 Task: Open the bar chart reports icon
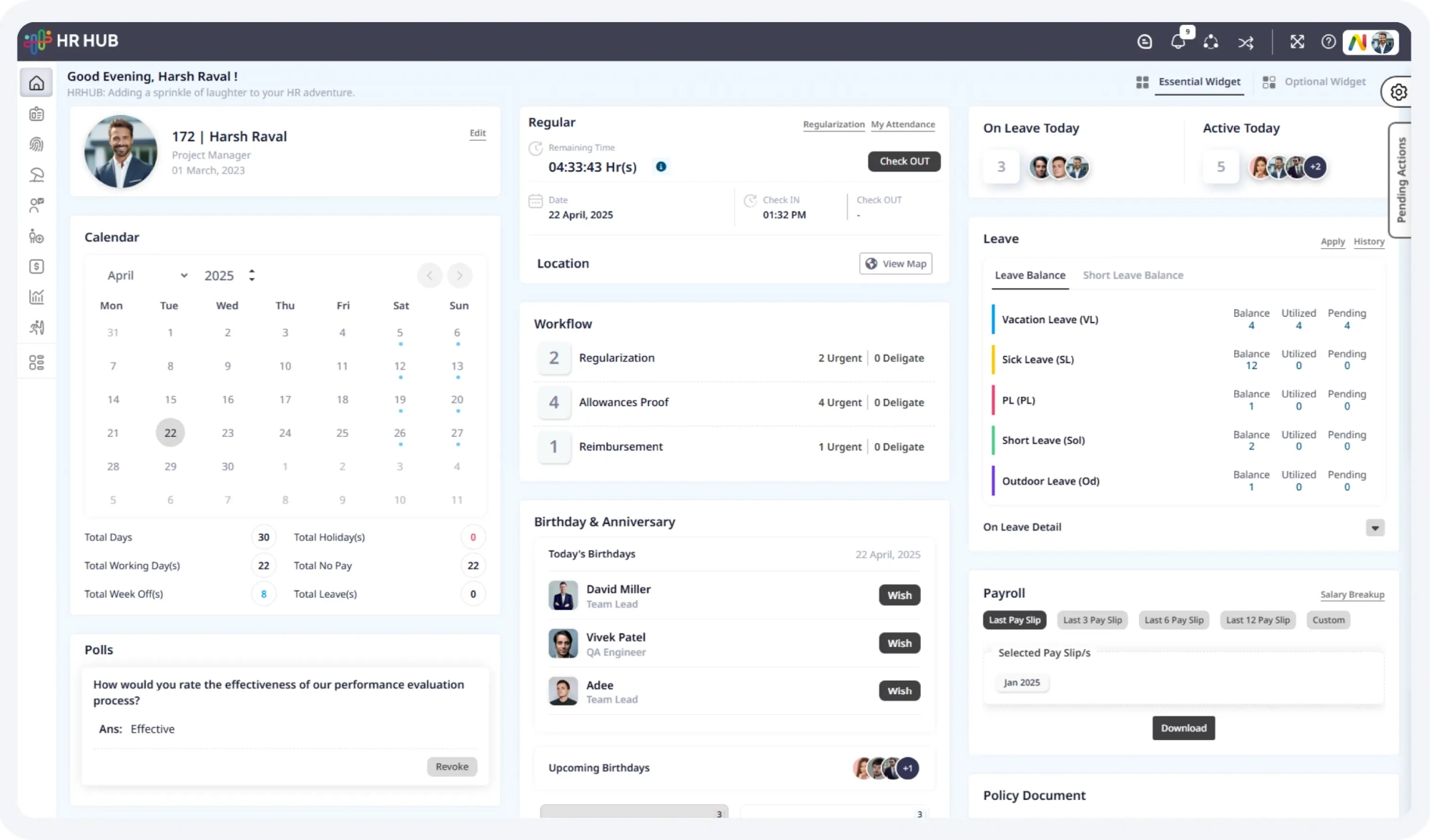36,297
